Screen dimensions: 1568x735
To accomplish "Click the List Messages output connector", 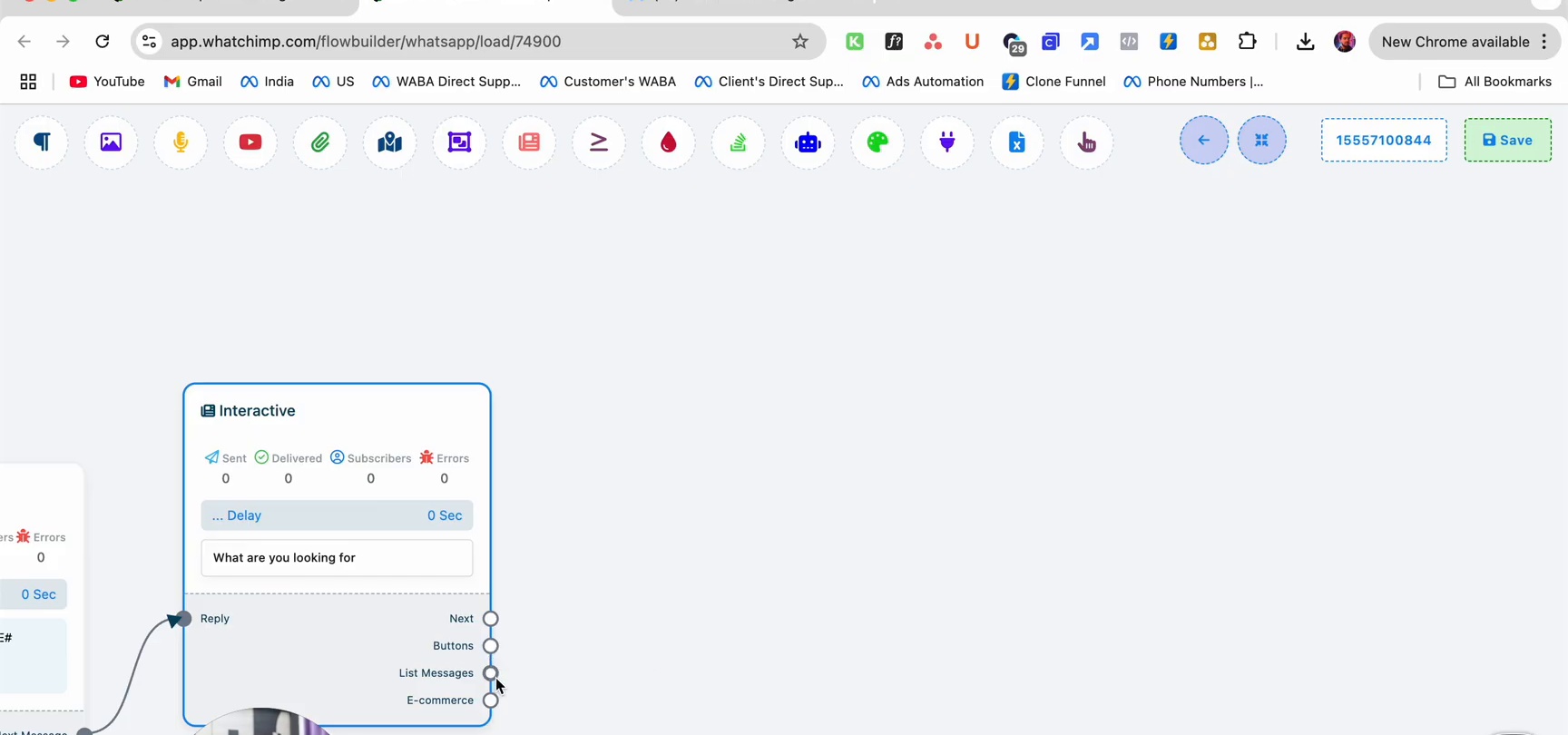I will [491, 673].
